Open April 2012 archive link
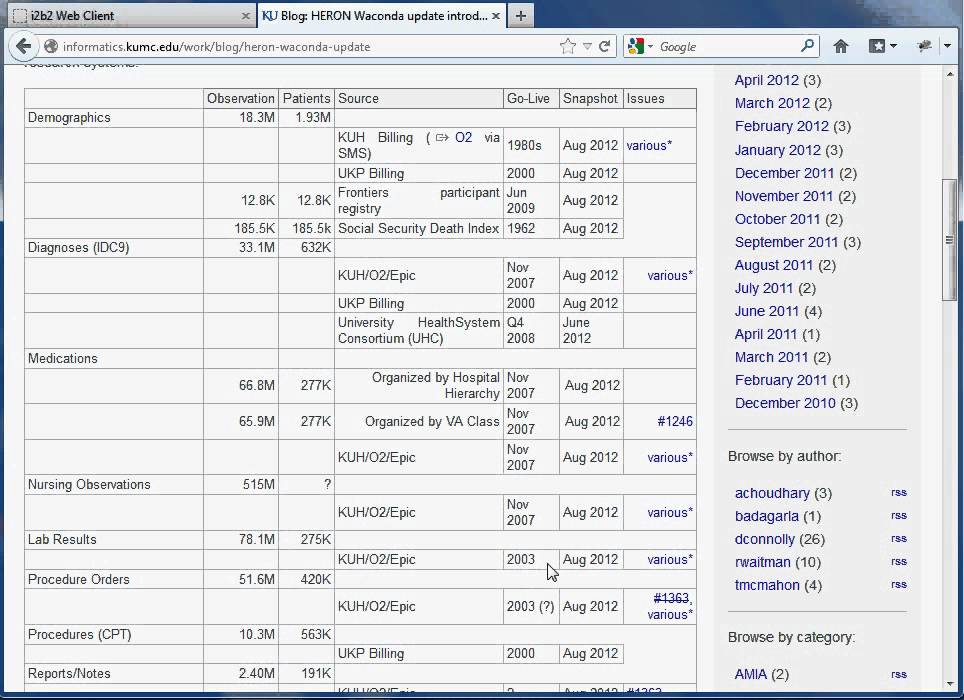The height and width of the screenshot is (700, 964). click(767, 81)
